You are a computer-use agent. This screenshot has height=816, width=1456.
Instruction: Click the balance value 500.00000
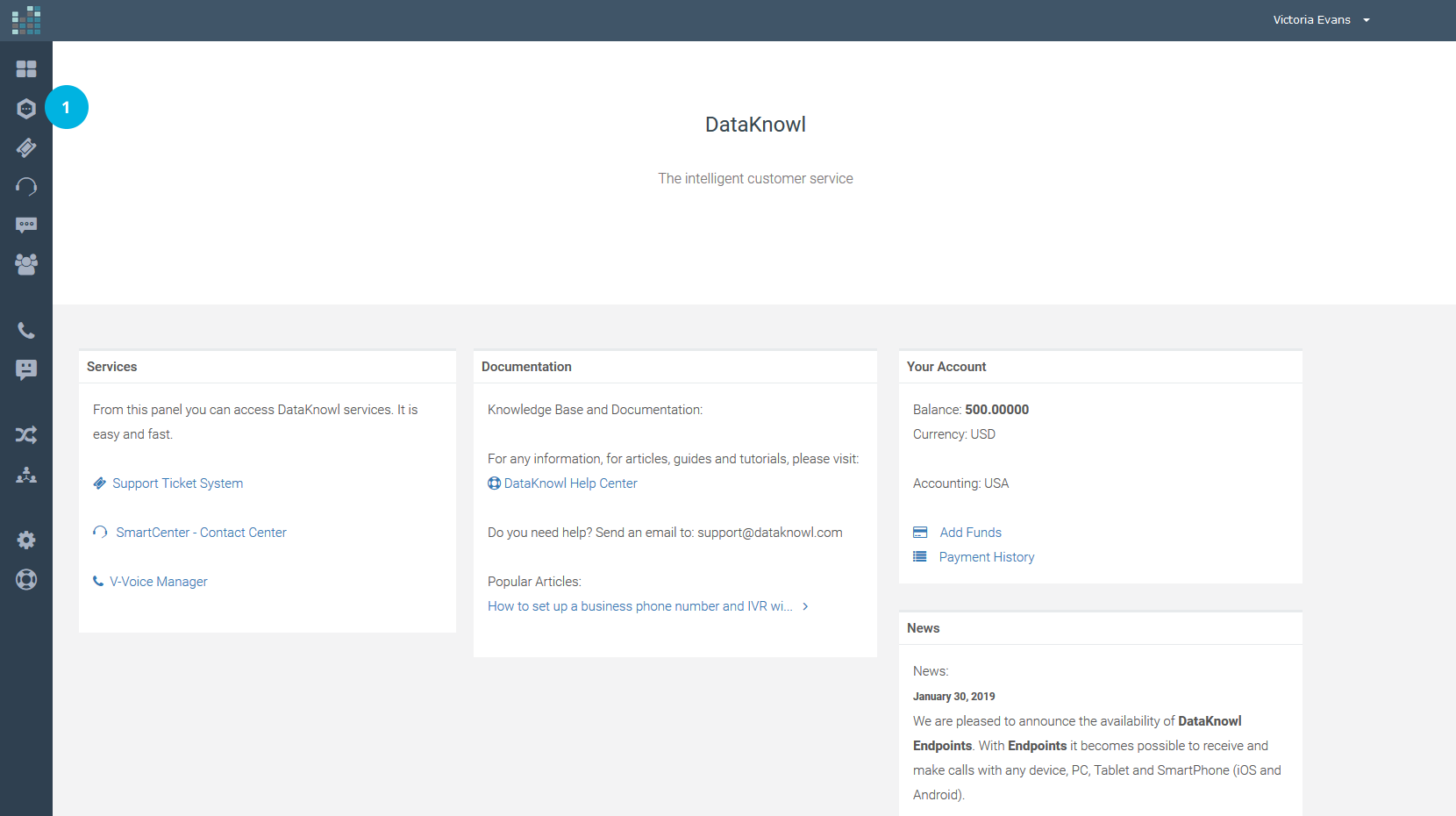pos(997,410)
